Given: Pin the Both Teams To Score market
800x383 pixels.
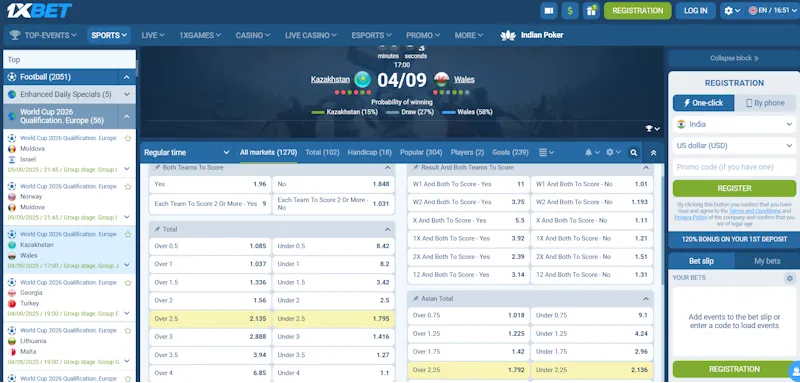Looking at the screenshot, I should 157,168.
